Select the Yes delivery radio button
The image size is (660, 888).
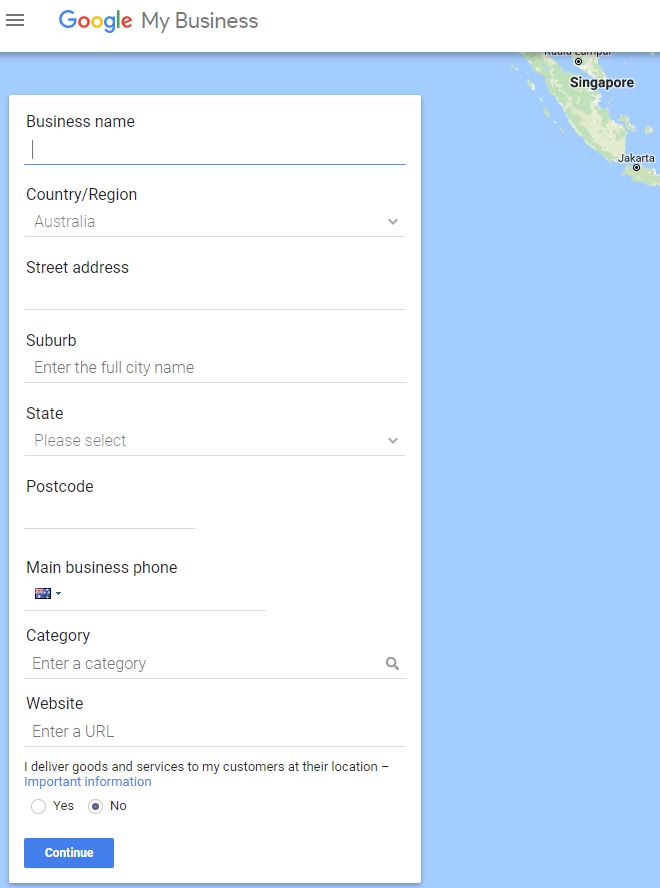39,806
